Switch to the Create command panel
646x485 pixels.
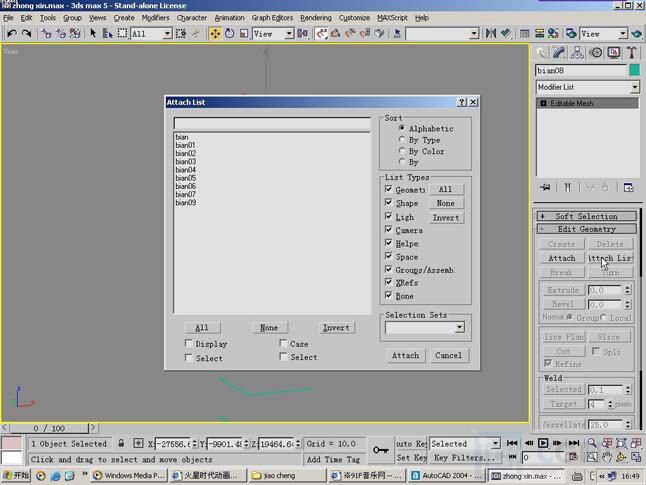(x=542, y=53)
